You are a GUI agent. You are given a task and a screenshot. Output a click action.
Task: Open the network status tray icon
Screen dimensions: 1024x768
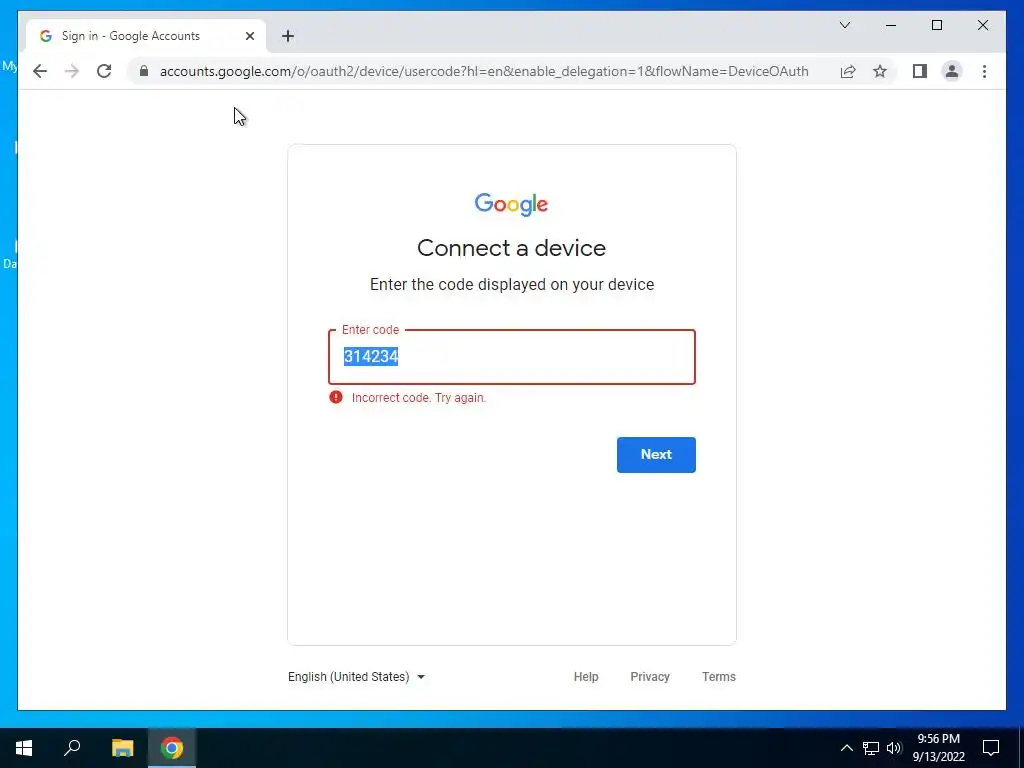point(871,748)
